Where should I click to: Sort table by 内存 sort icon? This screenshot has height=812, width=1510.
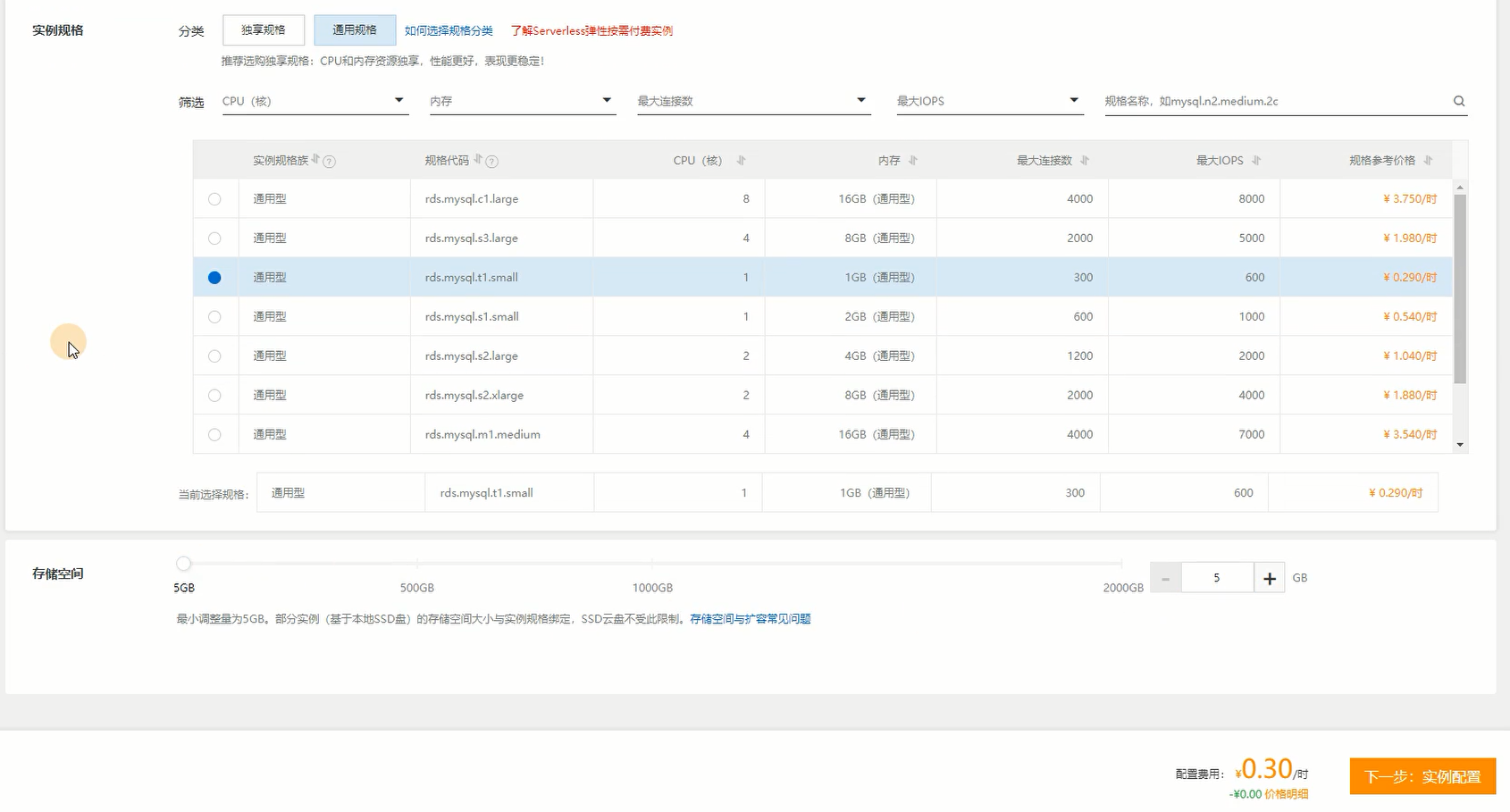912,161
